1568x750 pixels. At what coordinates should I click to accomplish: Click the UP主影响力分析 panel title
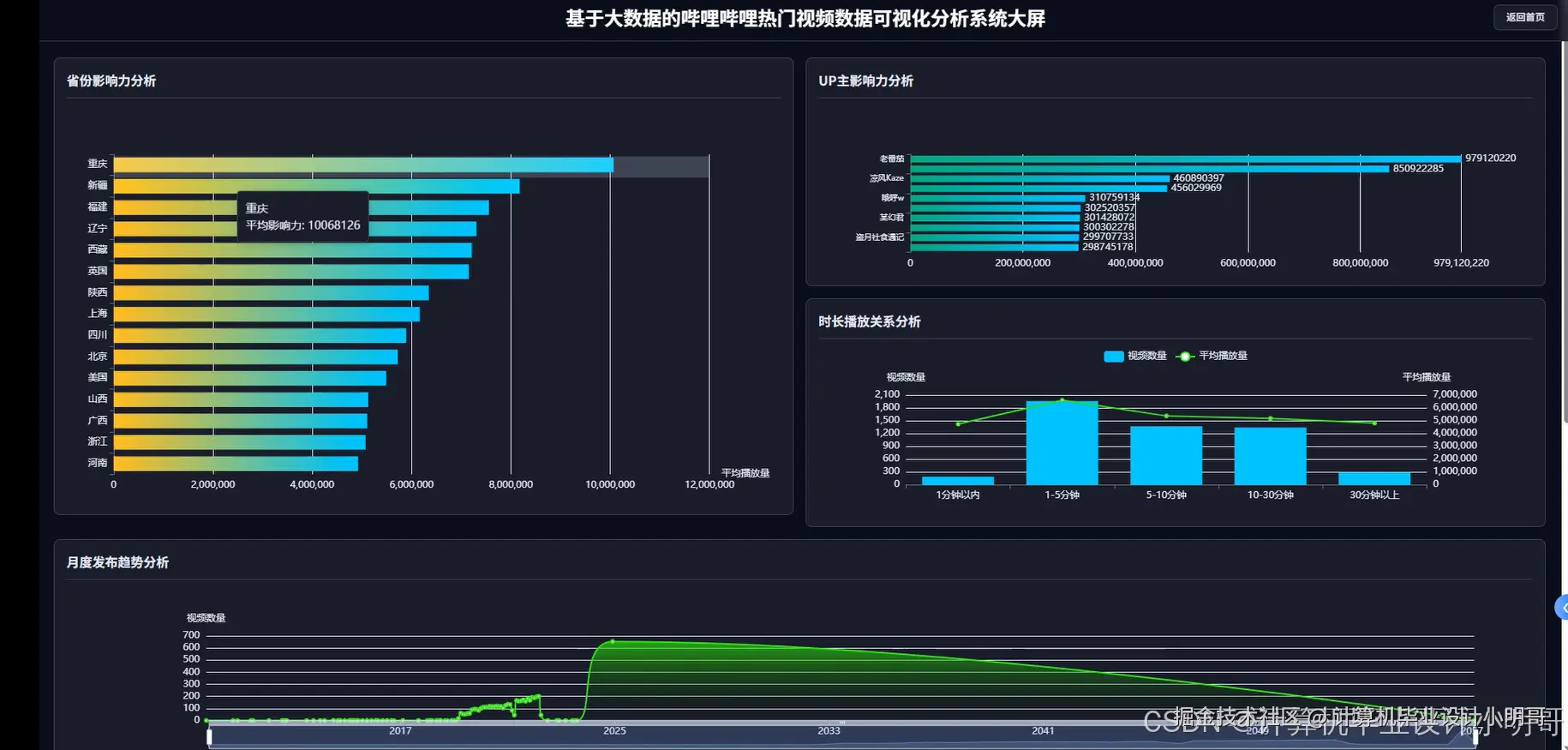tap(865, 81)
